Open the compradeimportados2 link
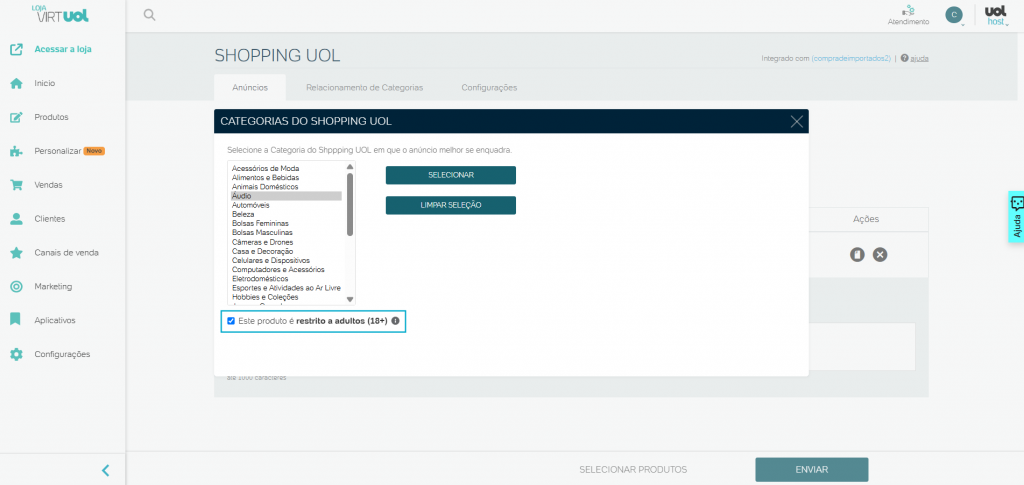Screen dimensions: 1024x485 click(851, 58)
